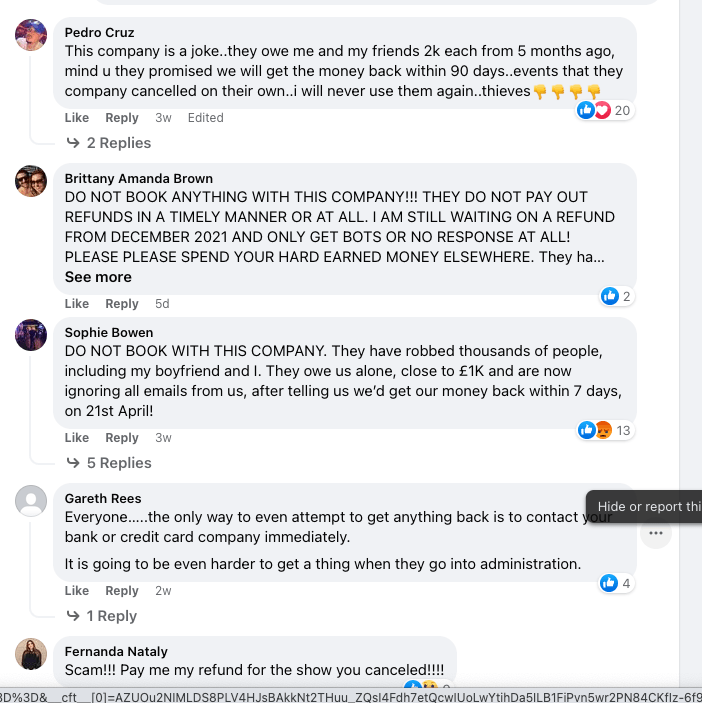
Task: Like Brittany Amanda Brown's comment
Action: coord(77,304)
